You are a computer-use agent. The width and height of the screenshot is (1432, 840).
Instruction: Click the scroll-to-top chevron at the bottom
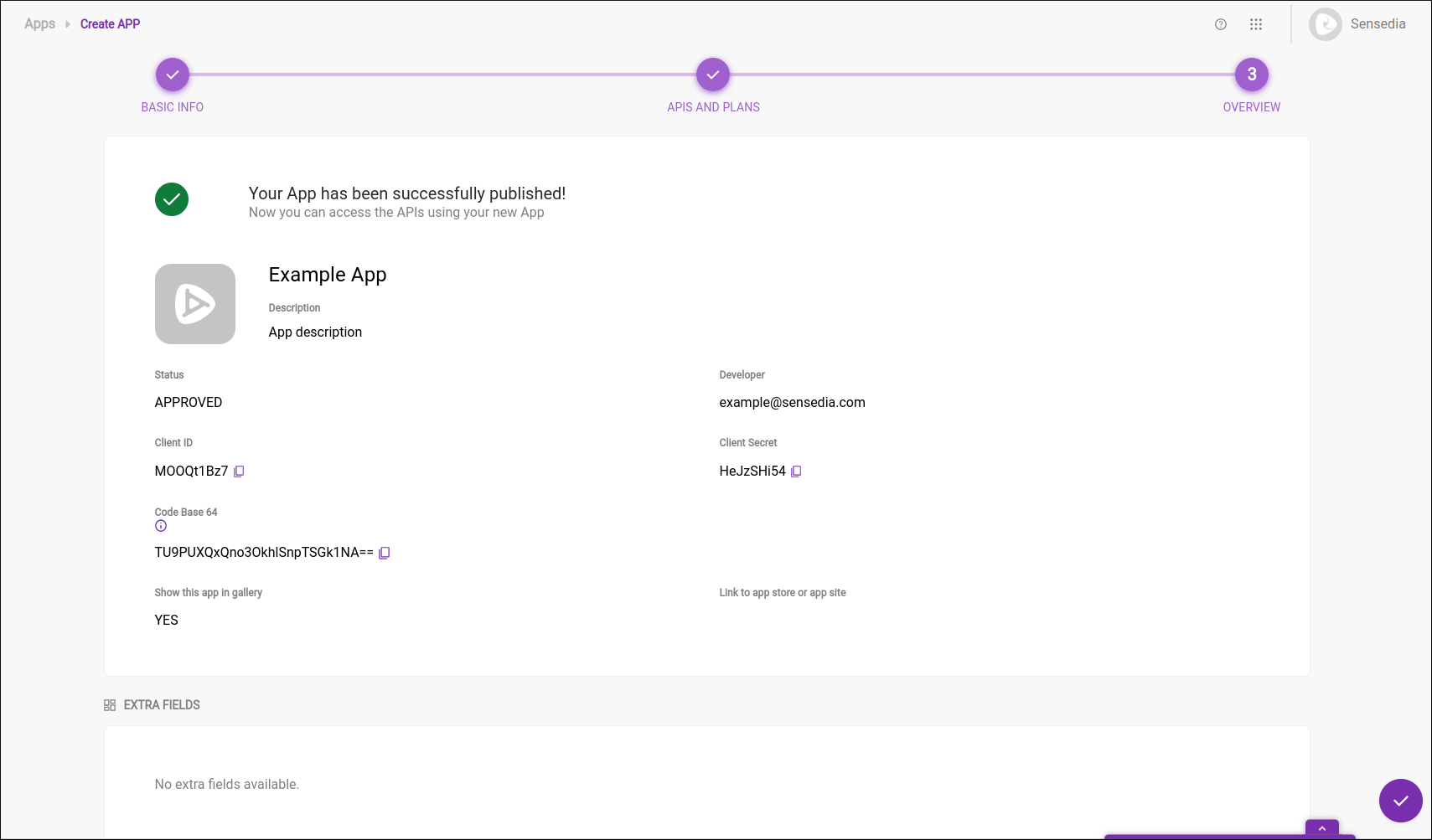tap(1322, 827)
